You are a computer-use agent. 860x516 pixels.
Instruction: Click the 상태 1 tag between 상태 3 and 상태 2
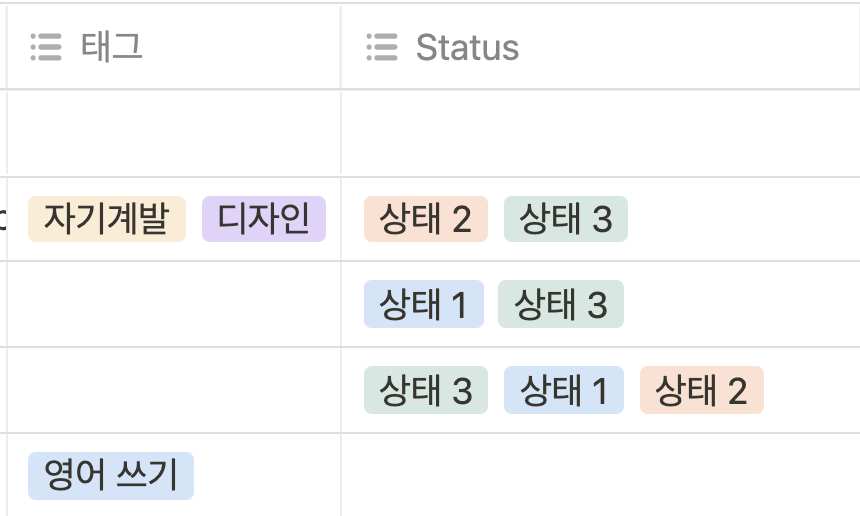pos(564,390)
